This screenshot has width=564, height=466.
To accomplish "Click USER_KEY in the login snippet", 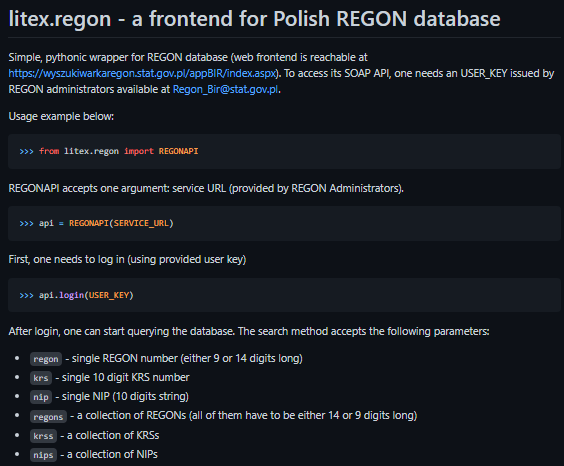I will point(109,295).
